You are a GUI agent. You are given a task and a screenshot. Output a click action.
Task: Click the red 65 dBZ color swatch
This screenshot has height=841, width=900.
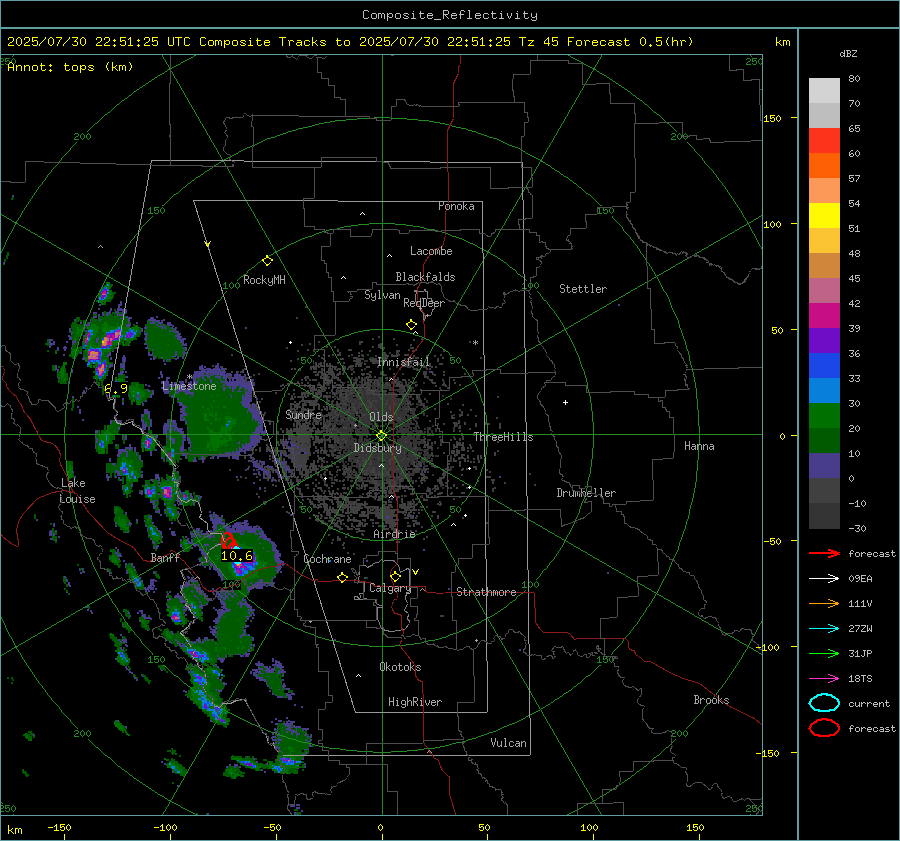pos(824,141)
